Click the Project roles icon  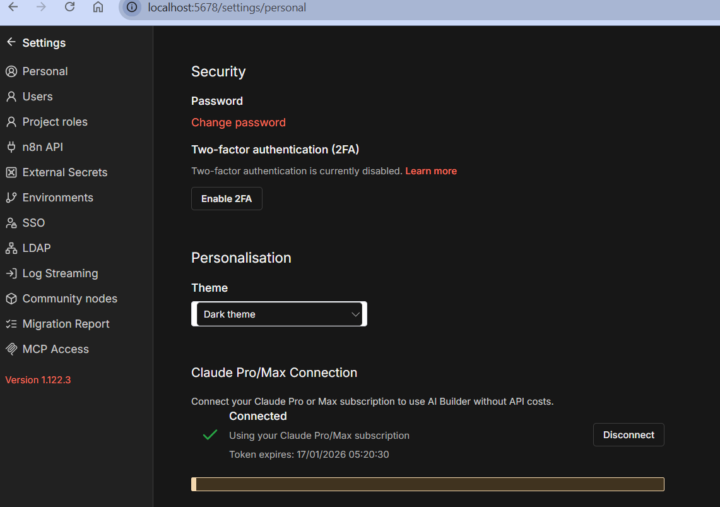[11, 122]
